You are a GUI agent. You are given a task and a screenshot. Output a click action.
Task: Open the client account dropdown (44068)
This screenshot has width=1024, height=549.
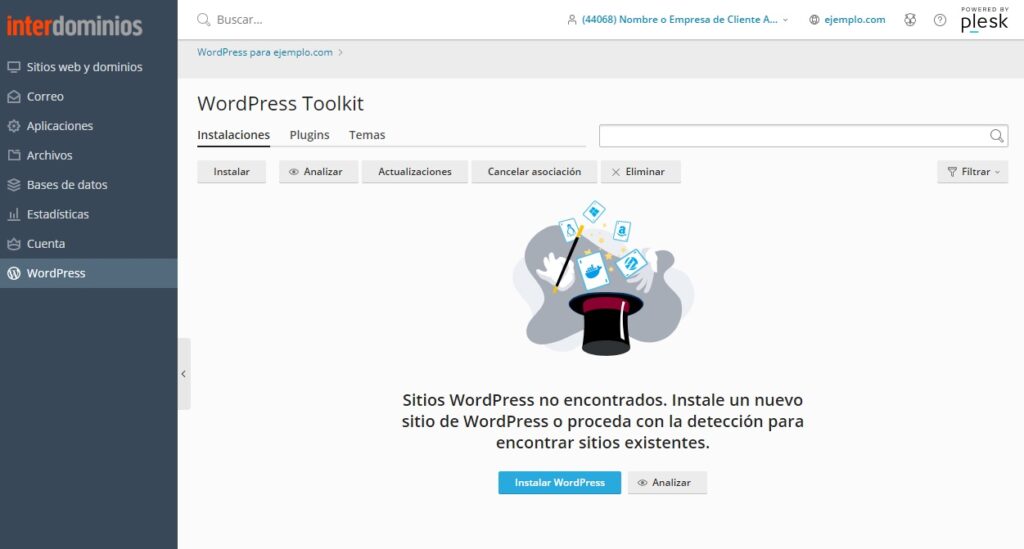[679, 20]
